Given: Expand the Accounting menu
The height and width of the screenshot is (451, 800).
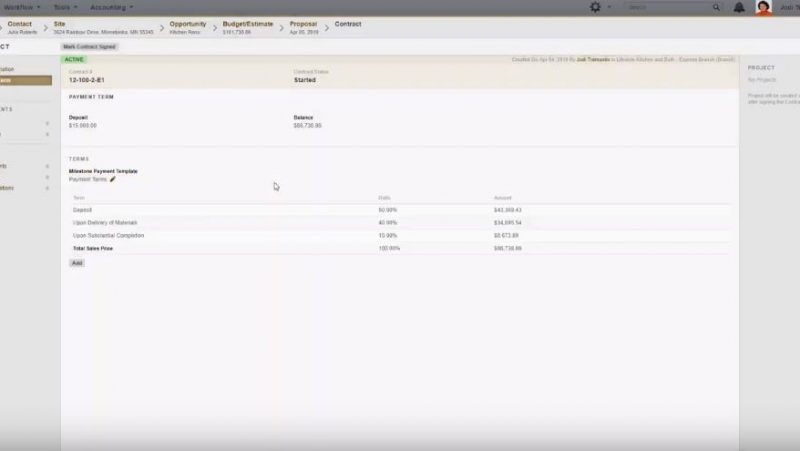Looking at the screenshot, I should 111,7.
